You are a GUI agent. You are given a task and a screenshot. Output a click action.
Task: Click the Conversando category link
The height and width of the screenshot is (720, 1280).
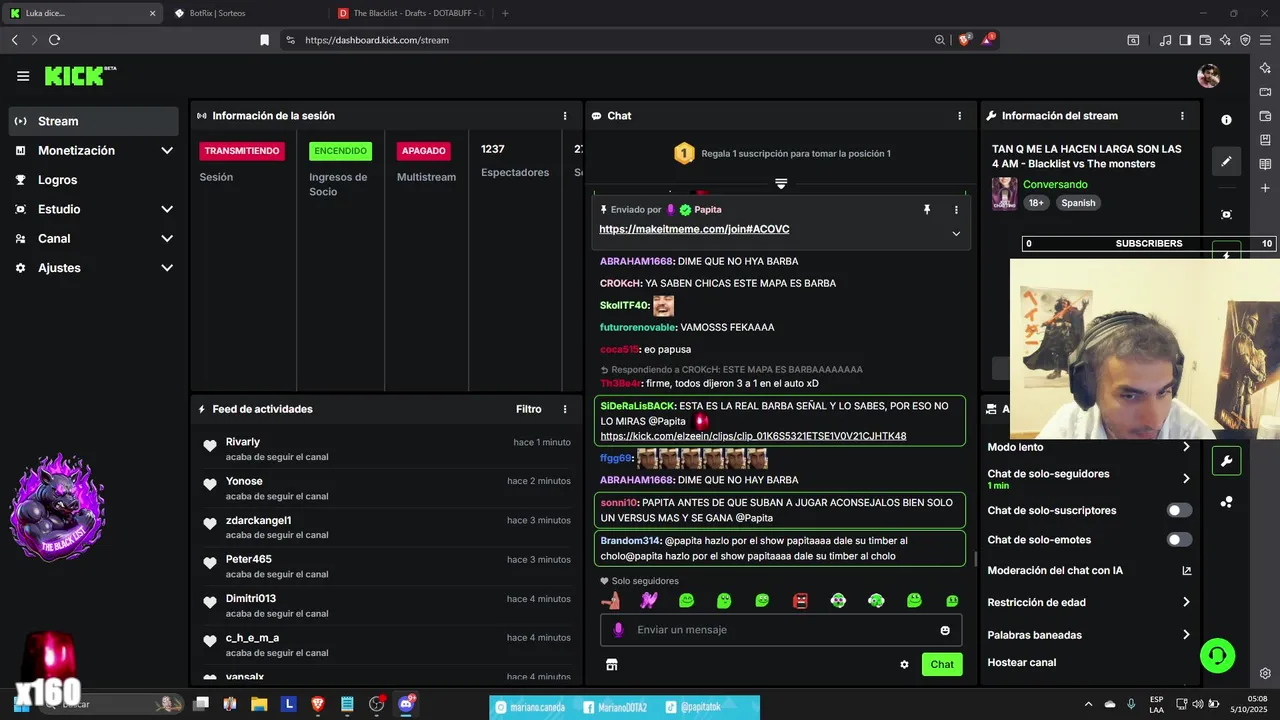pyautogui.click(x=1055, y=185)
